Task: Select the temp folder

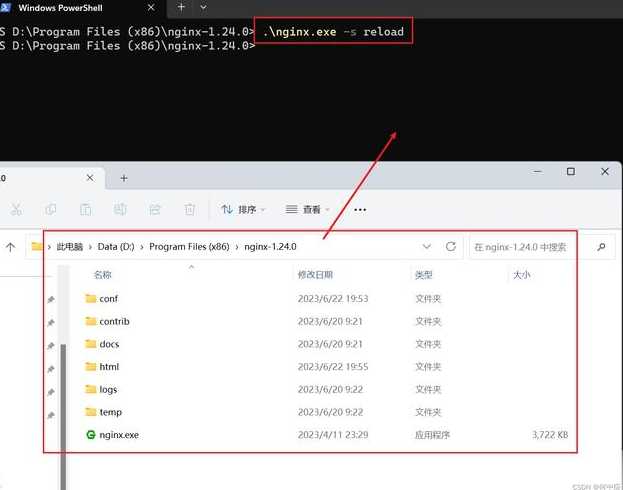Action: pyautogui.click(x=110, y=412)
